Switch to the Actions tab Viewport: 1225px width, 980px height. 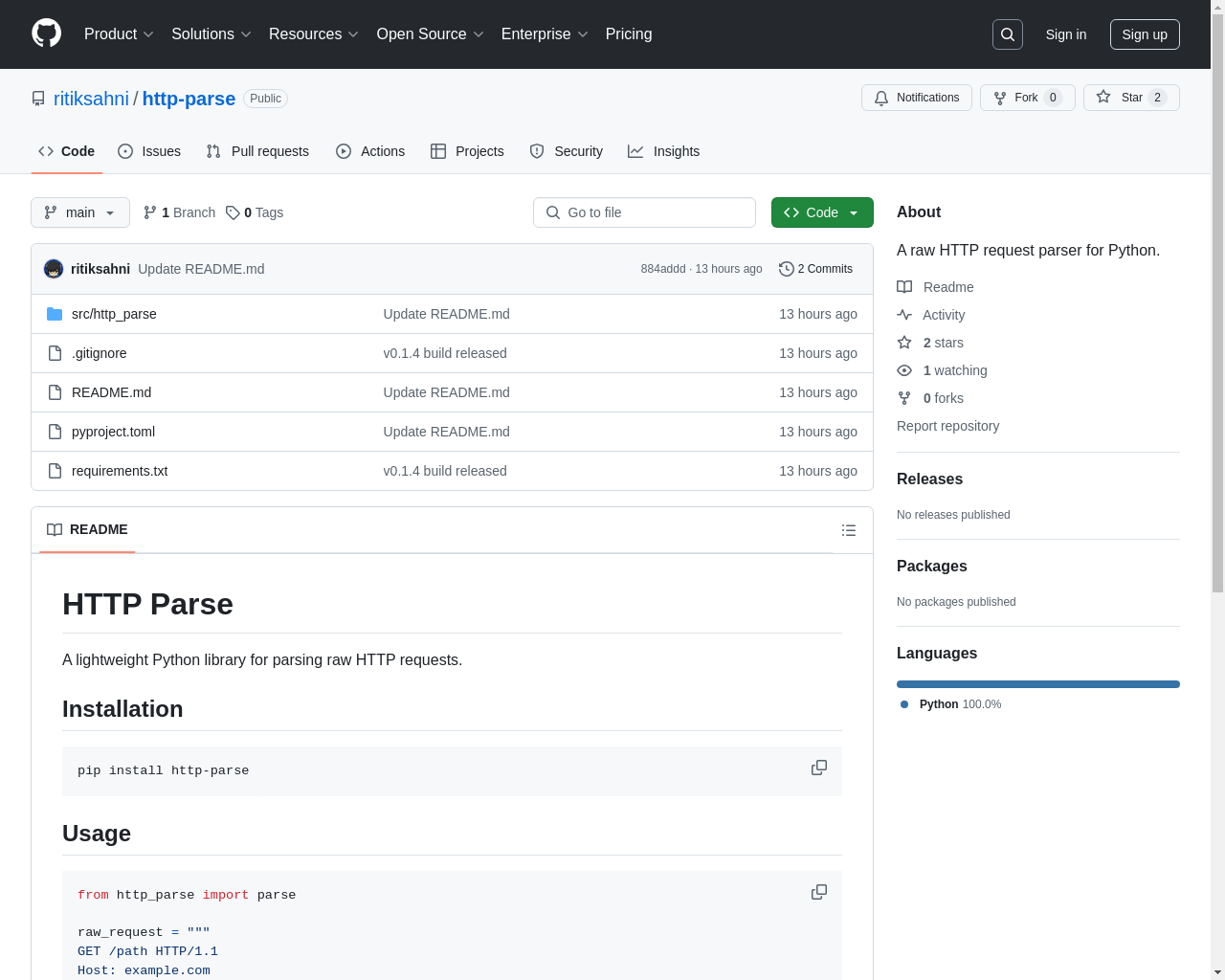tap(370, 151)
